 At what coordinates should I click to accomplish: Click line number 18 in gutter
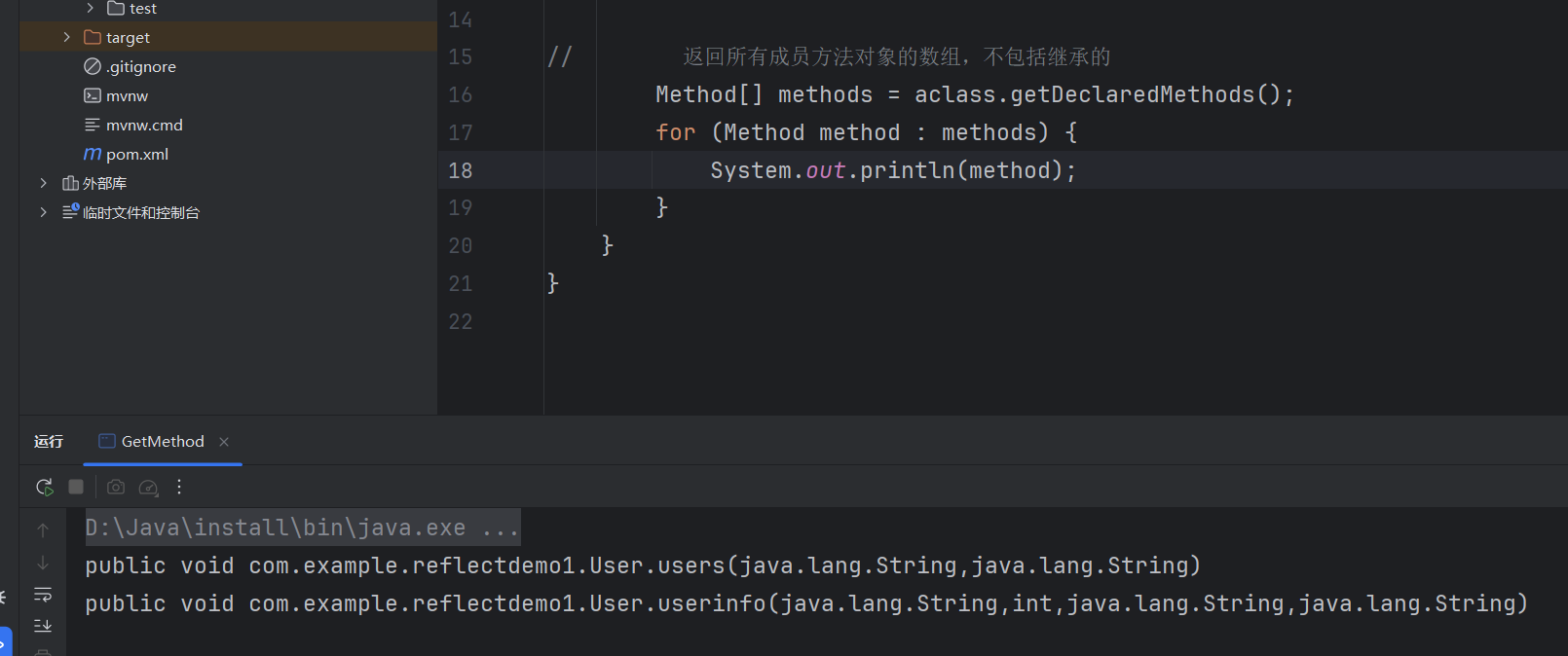click(x=461, y=170)
